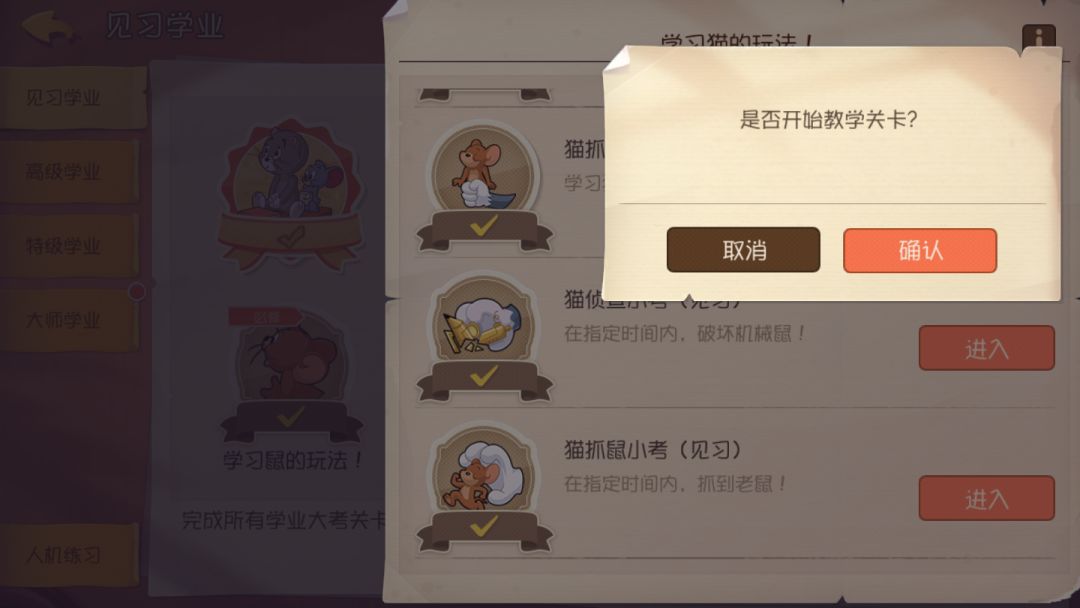Click the checkmark under the Tom medal
The height and width of the screenshot is (608, 1080).
pyautogui.click(x=291, y=238)
